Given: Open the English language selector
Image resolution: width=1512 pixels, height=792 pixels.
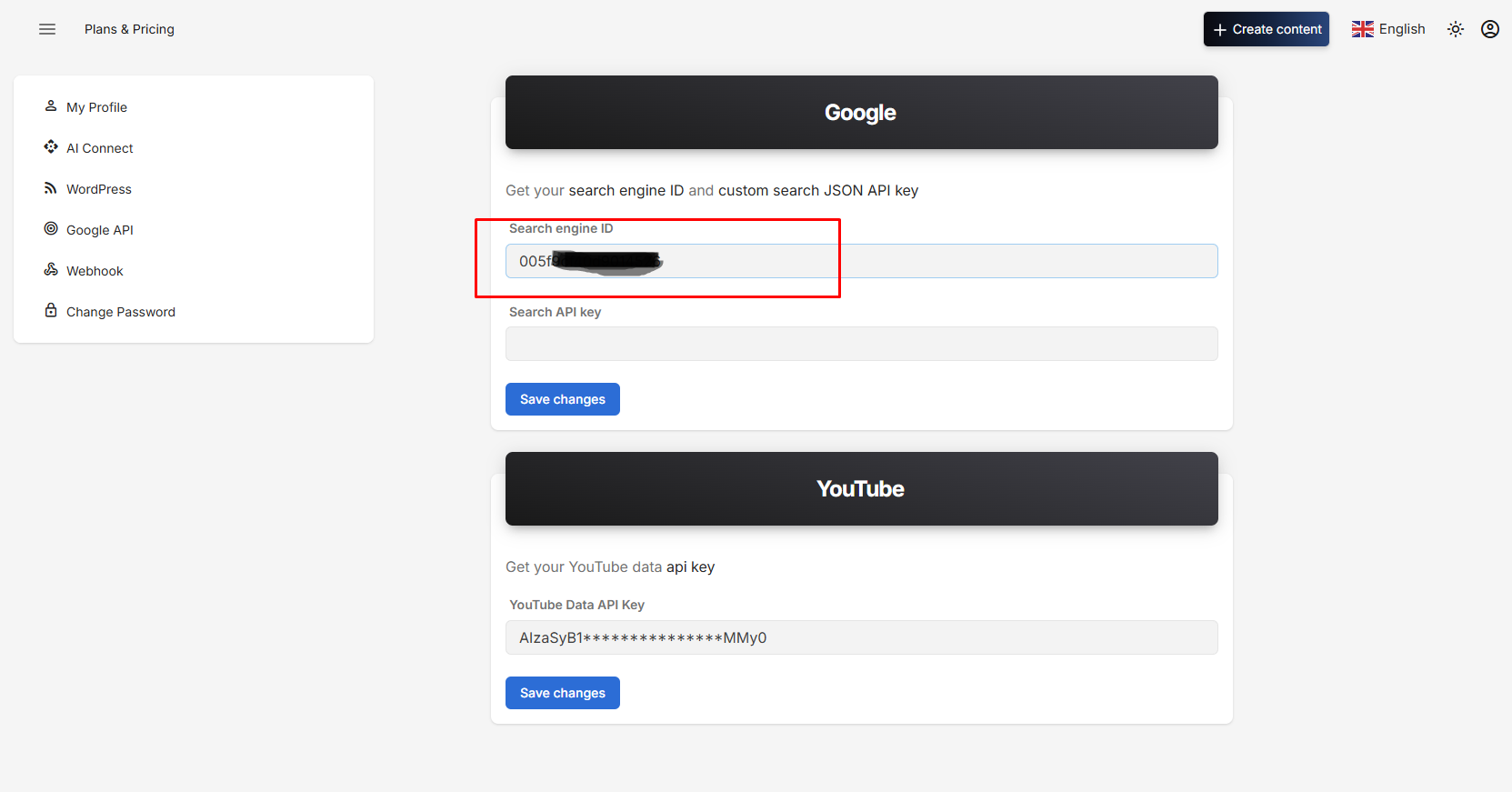Looking at the screenshot, I should [x=1388, y=29].
